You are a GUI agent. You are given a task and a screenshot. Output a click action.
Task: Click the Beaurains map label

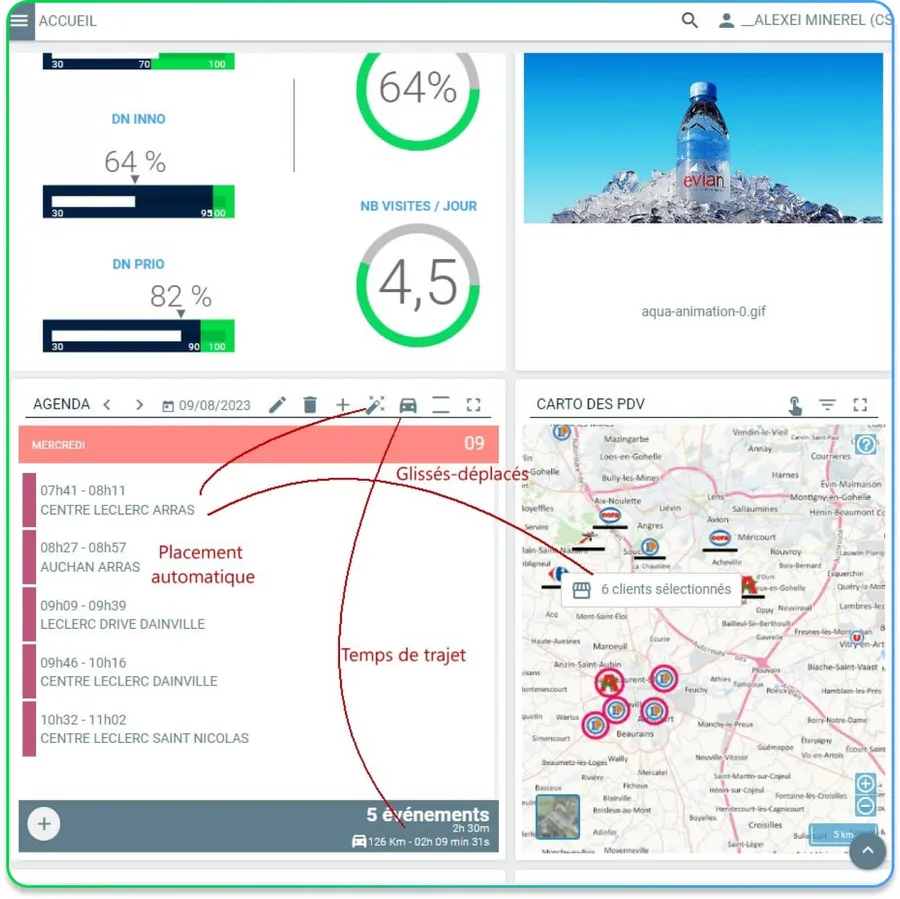tap(635, 734)
